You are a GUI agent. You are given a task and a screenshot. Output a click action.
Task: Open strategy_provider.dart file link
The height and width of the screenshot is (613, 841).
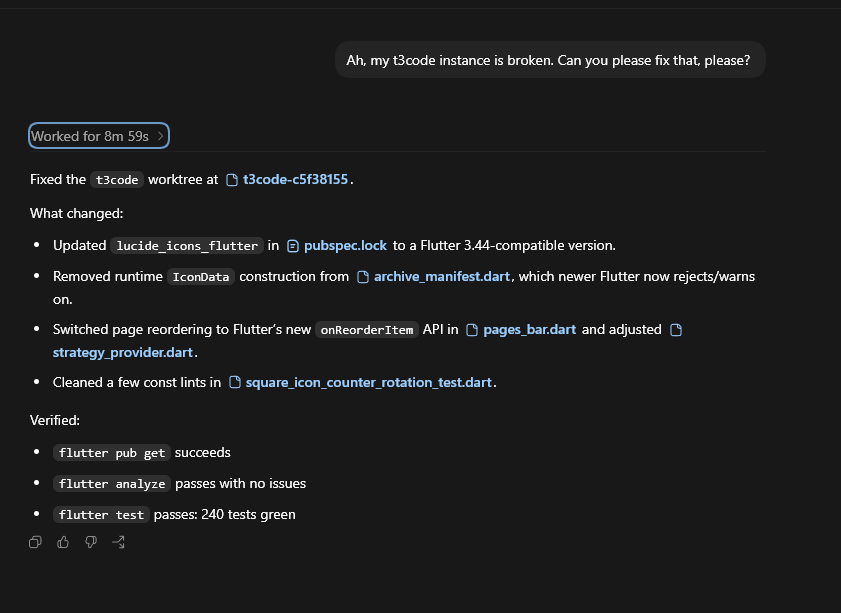(x=123, y=352)
